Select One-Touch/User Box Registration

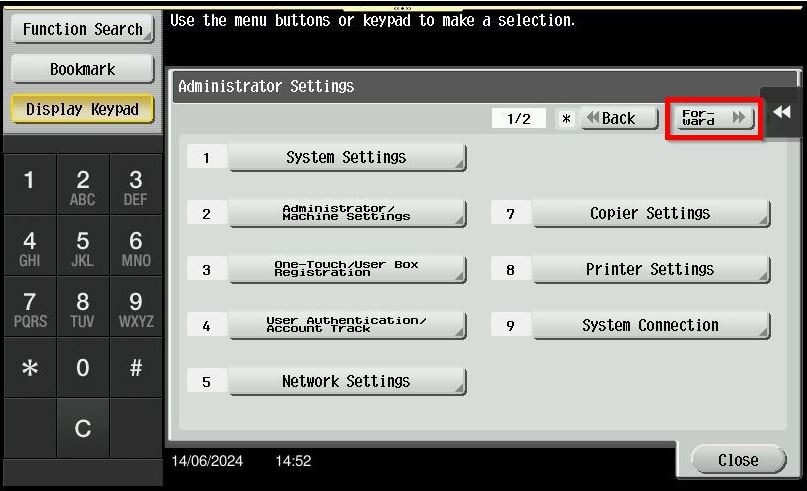coord(346,269)
